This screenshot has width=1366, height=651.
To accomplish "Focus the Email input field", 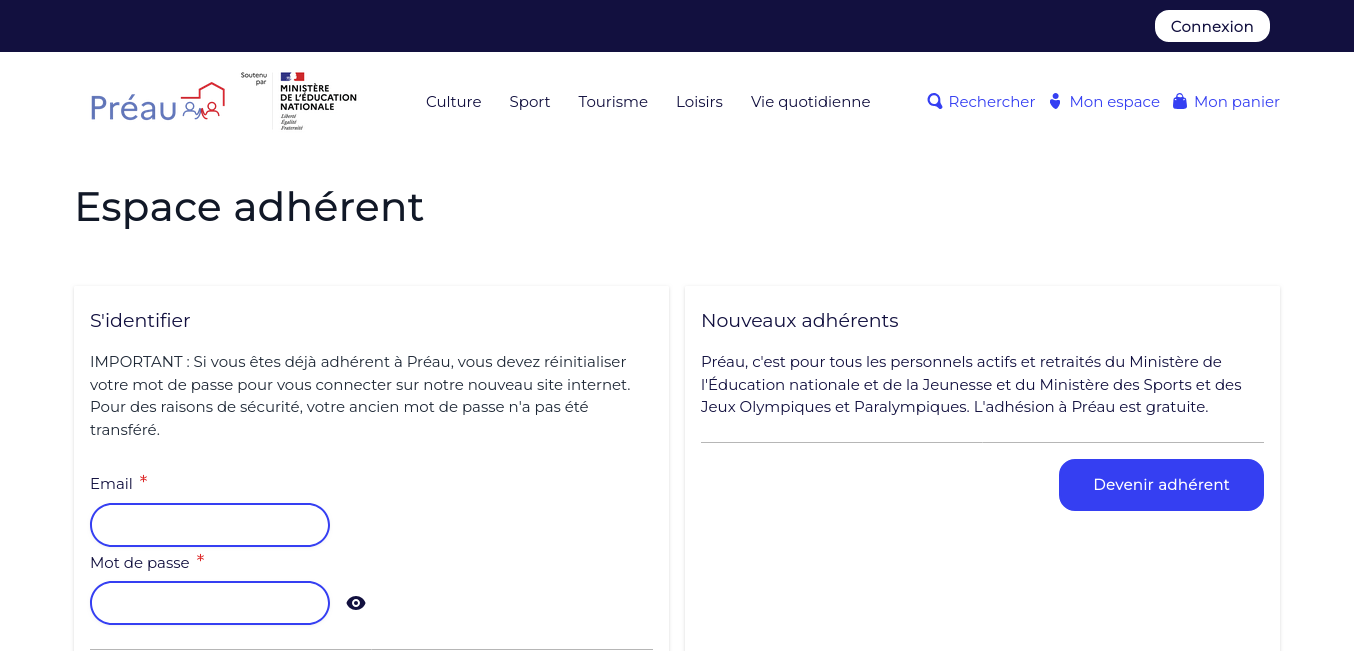I will tap(210, 525).
